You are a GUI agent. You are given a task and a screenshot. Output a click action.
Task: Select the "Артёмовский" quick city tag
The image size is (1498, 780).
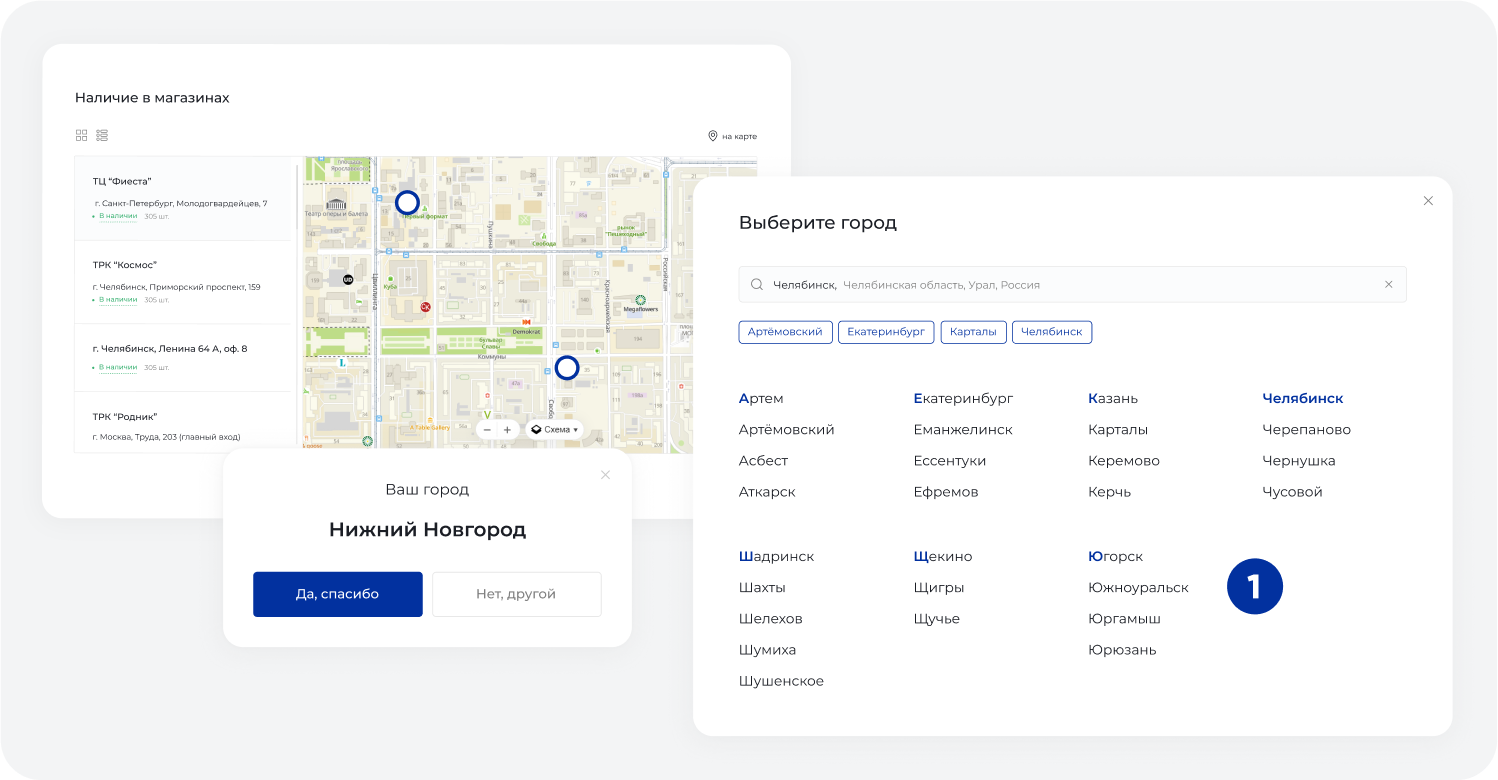point(785,332)
